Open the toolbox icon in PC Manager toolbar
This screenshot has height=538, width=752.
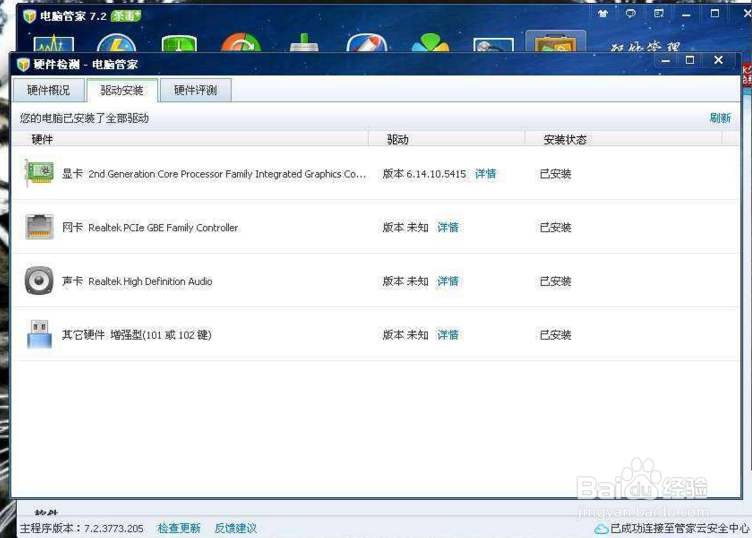(x=555, y=42)
